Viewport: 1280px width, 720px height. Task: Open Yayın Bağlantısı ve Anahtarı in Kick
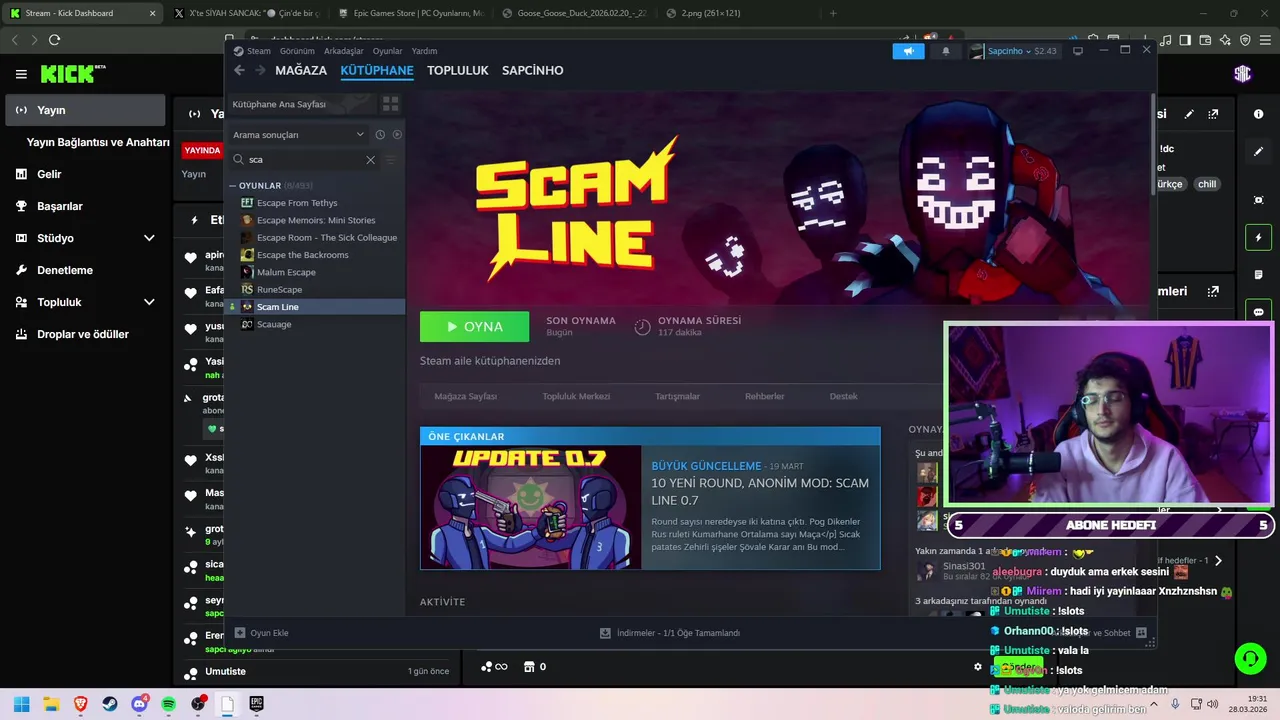click(98, 142)
